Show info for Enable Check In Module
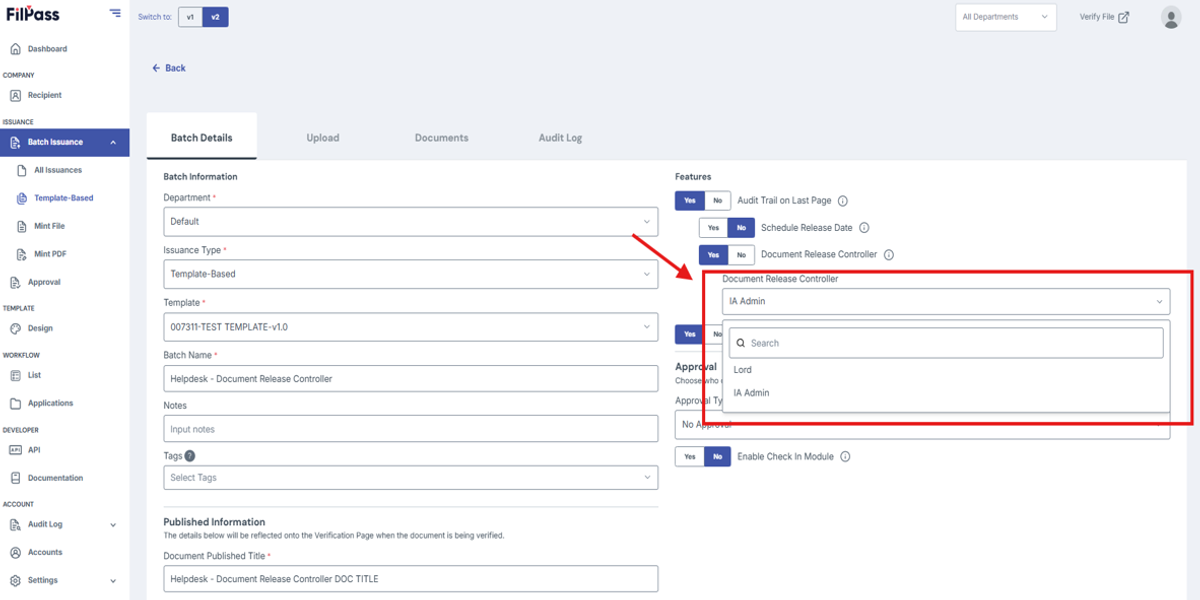This screenshot has width=1200, height=600. [845, 456]
